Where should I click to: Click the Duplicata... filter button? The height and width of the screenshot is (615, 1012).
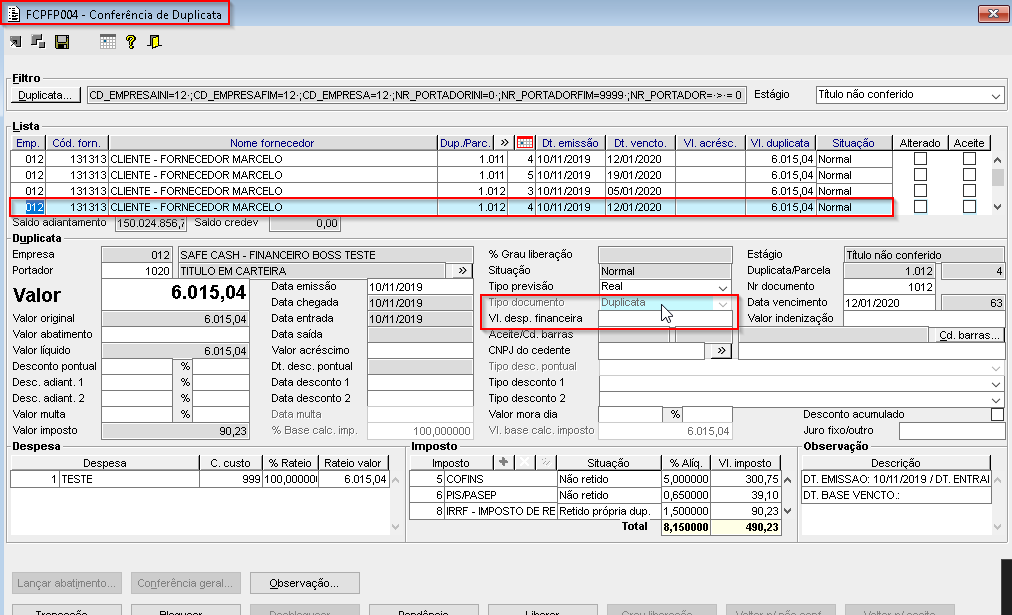click(46, 95)
